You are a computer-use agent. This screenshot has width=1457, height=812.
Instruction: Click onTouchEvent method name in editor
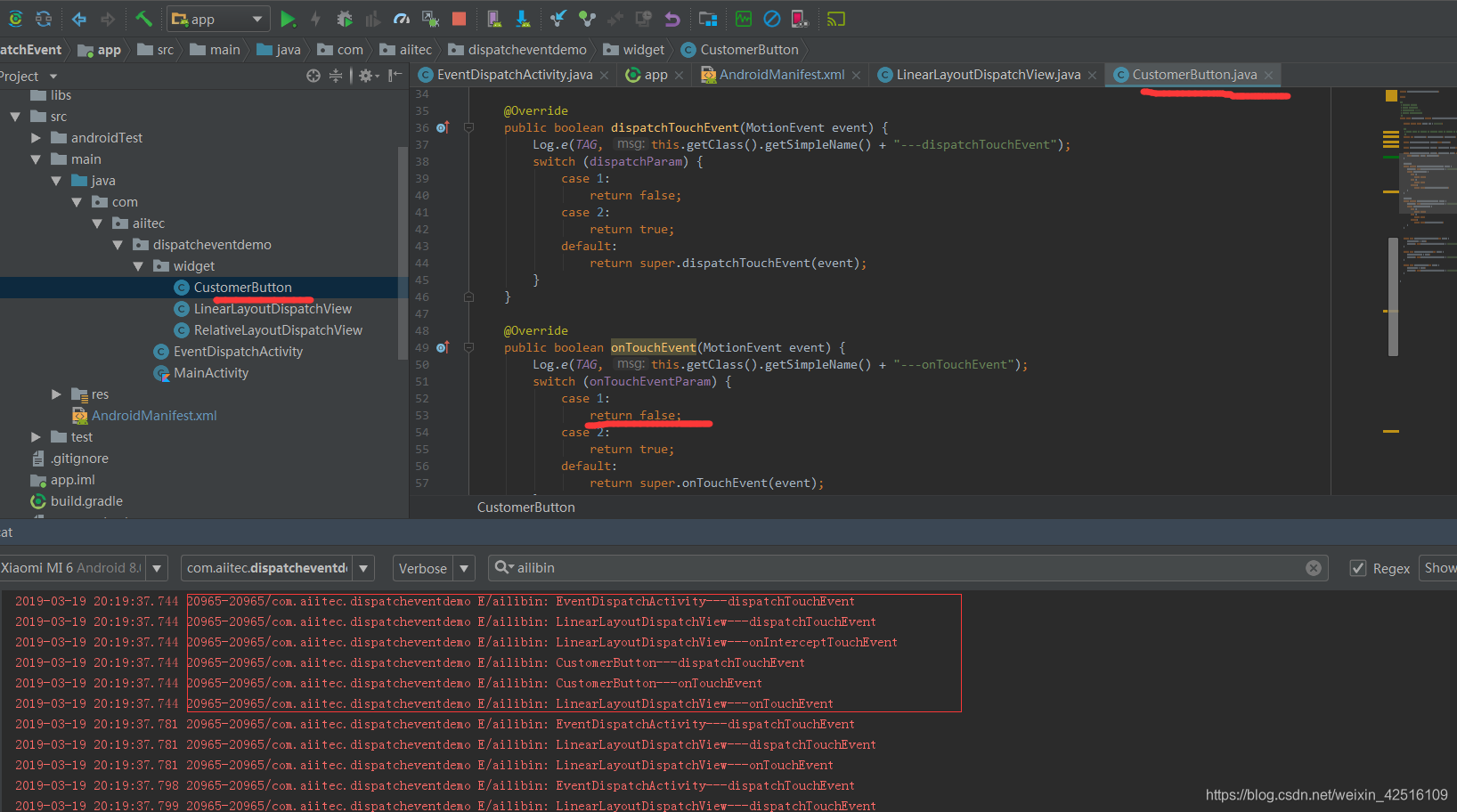pos(653,347)
